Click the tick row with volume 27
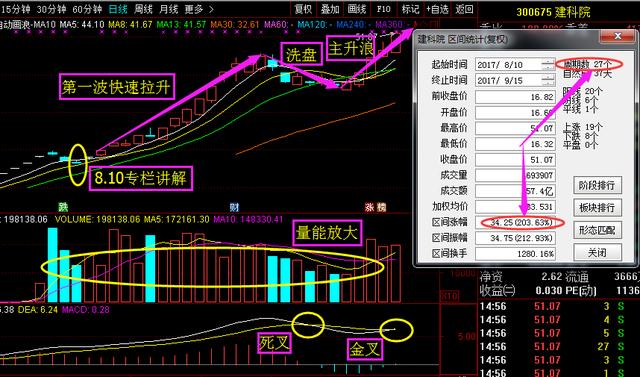The height and width of the screenshot is (377, 640). point(557,346)
